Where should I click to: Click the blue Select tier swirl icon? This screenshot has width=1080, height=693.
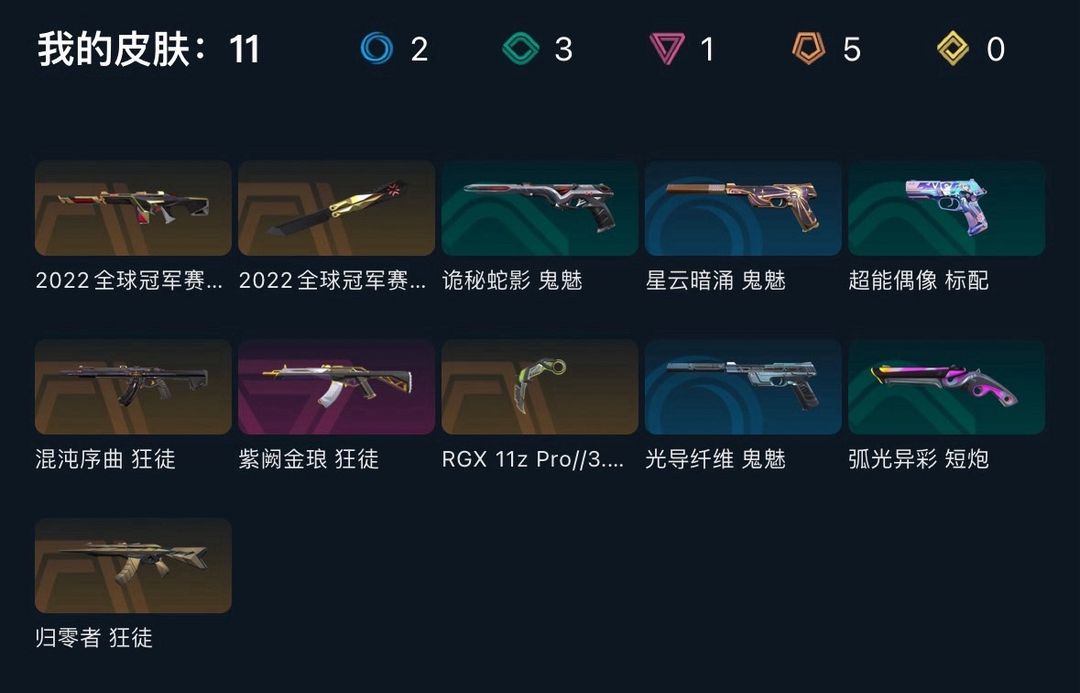click(377, 49)
